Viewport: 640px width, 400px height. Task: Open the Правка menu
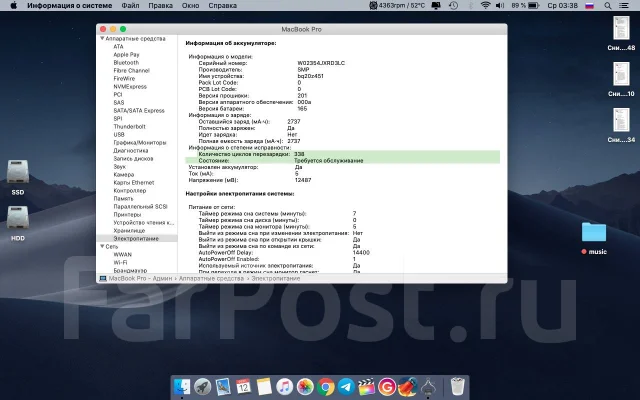tap(160, 5)
